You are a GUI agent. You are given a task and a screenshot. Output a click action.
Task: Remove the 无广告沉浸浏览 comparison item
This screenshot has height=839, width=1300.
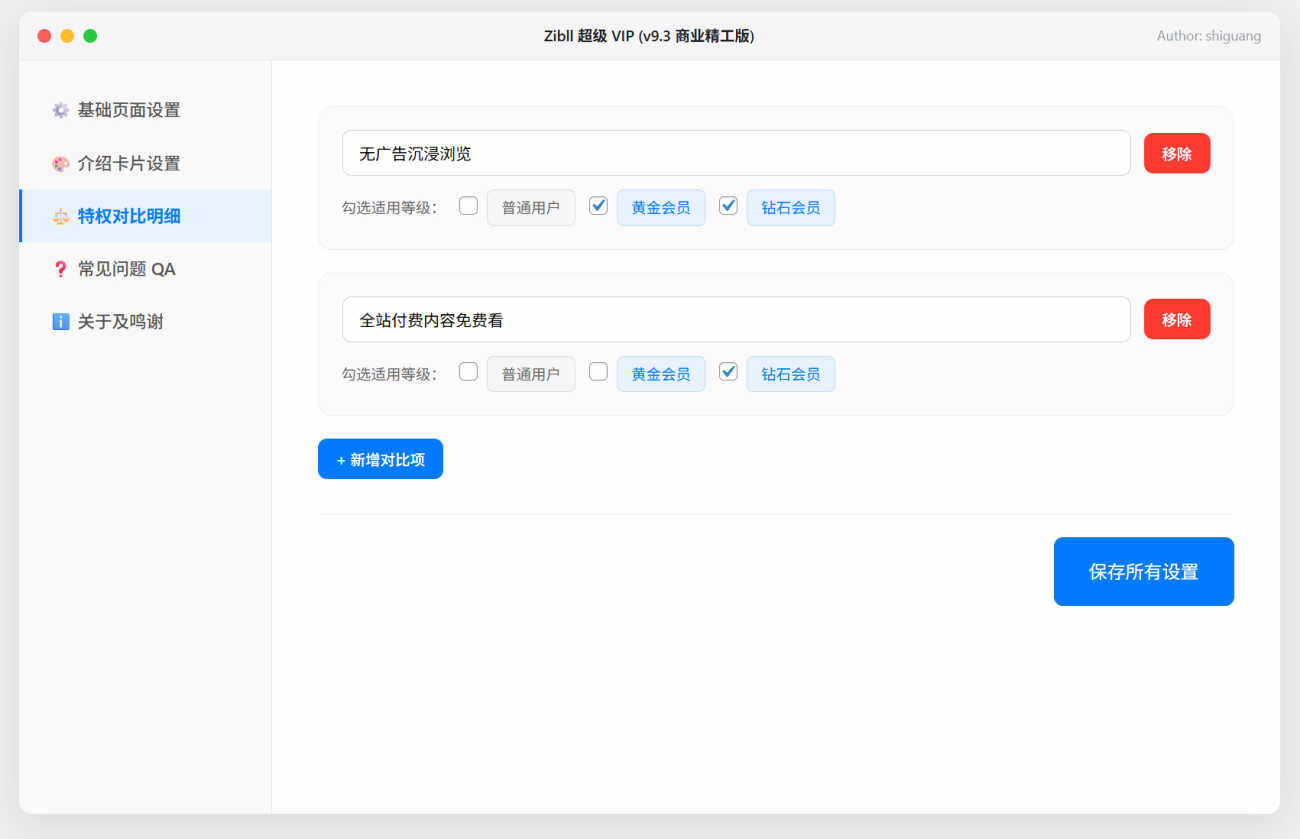click(1176, 154)
